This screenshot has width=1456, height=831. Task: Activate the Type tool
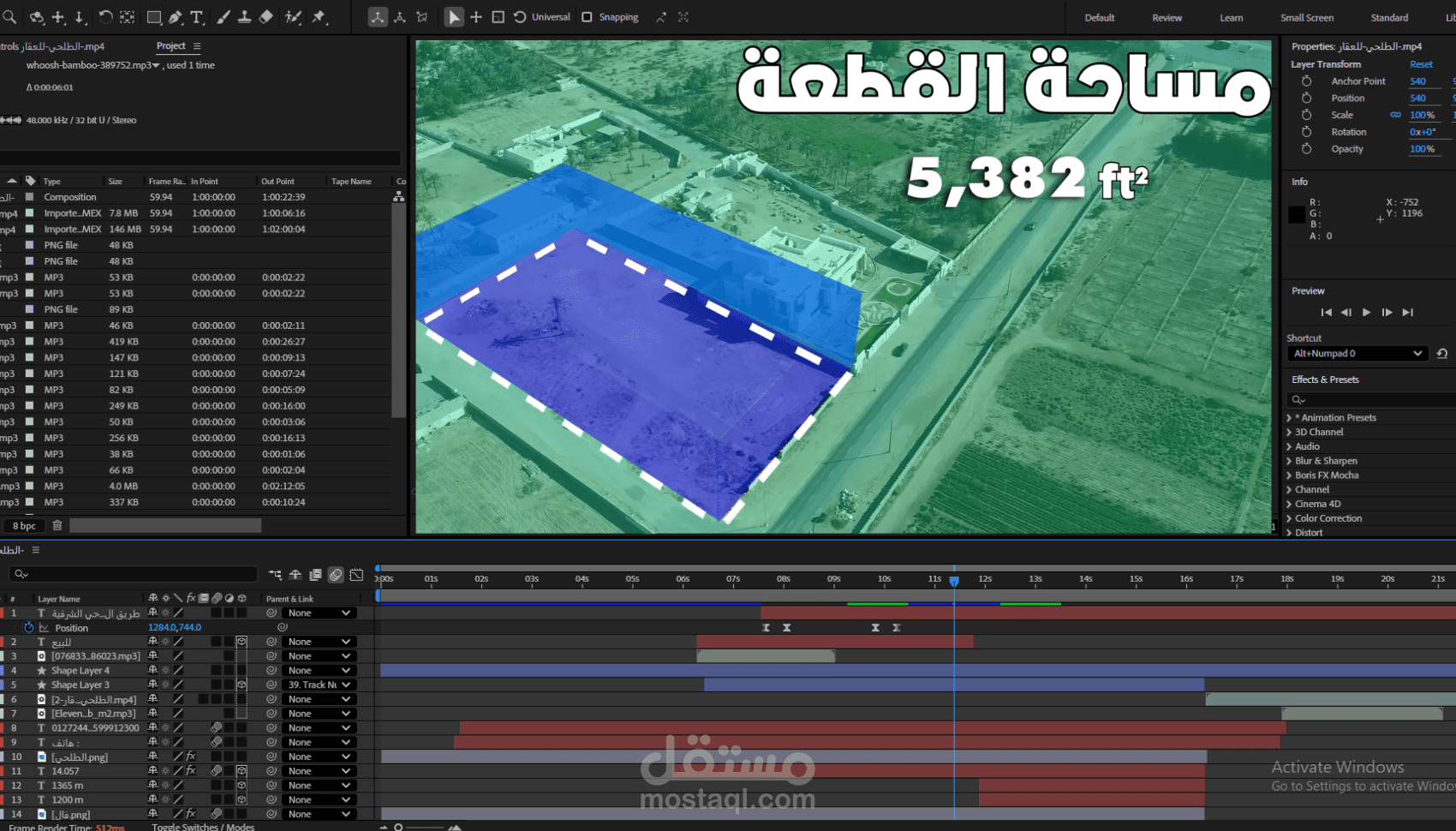[x=197, y=17]
